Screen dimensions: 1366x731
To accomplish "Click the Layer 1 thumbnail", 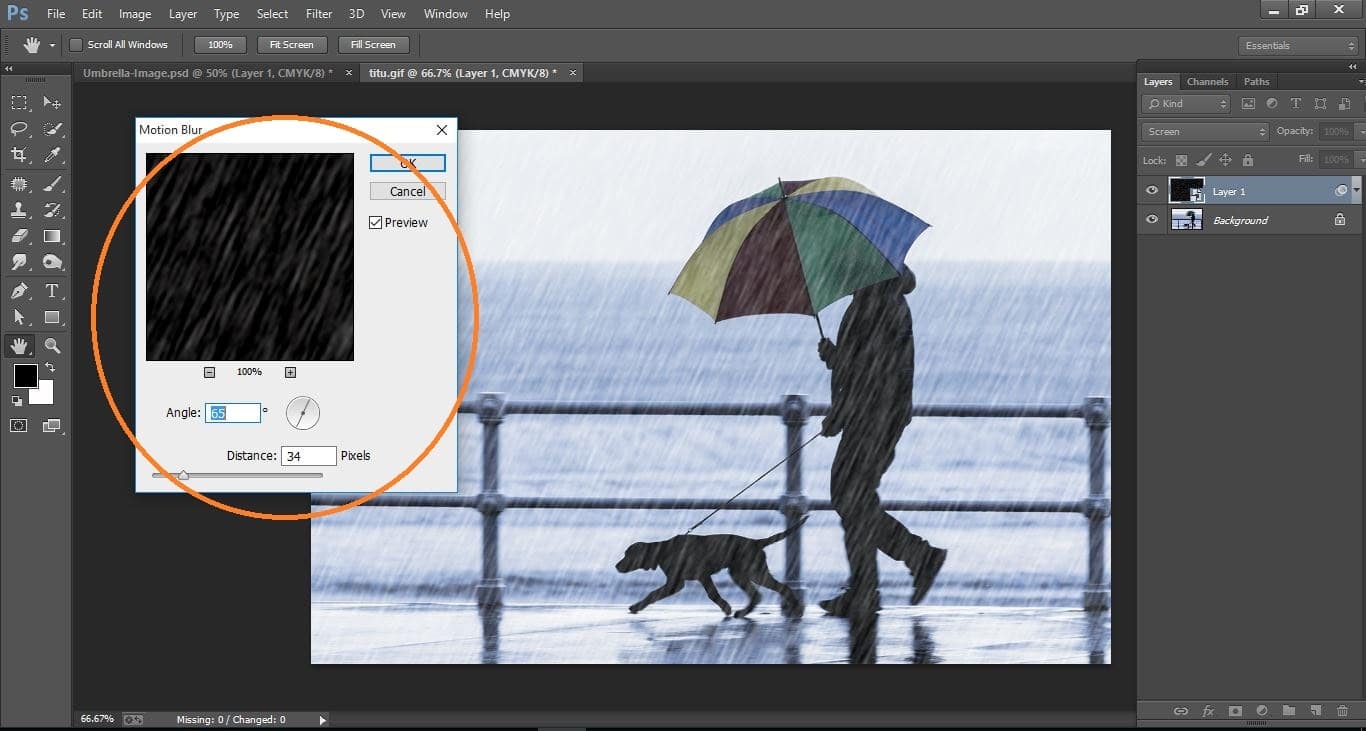I will click(1187, 190).
